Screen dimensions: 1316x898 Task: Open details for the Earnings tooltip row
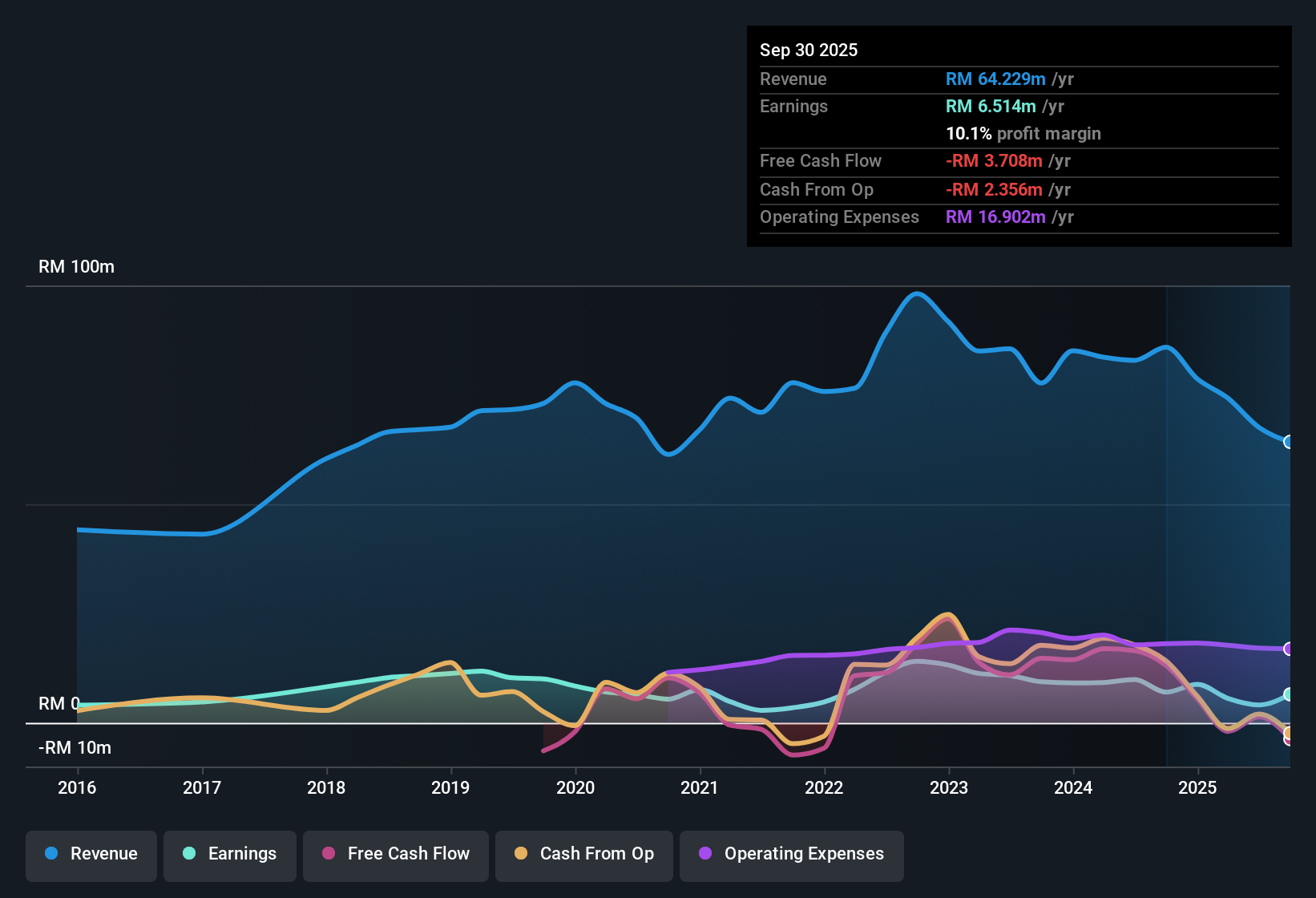(x=793, y=106)
